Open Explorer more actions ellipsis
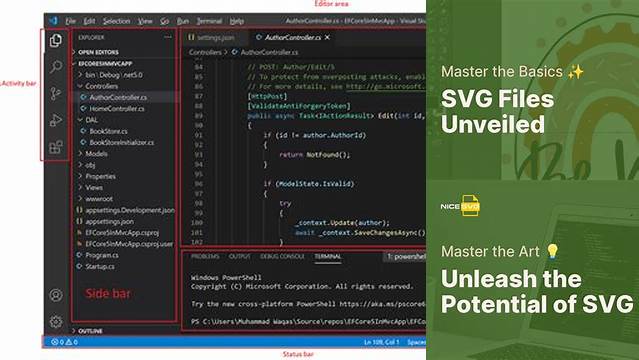 coord(168,37)
